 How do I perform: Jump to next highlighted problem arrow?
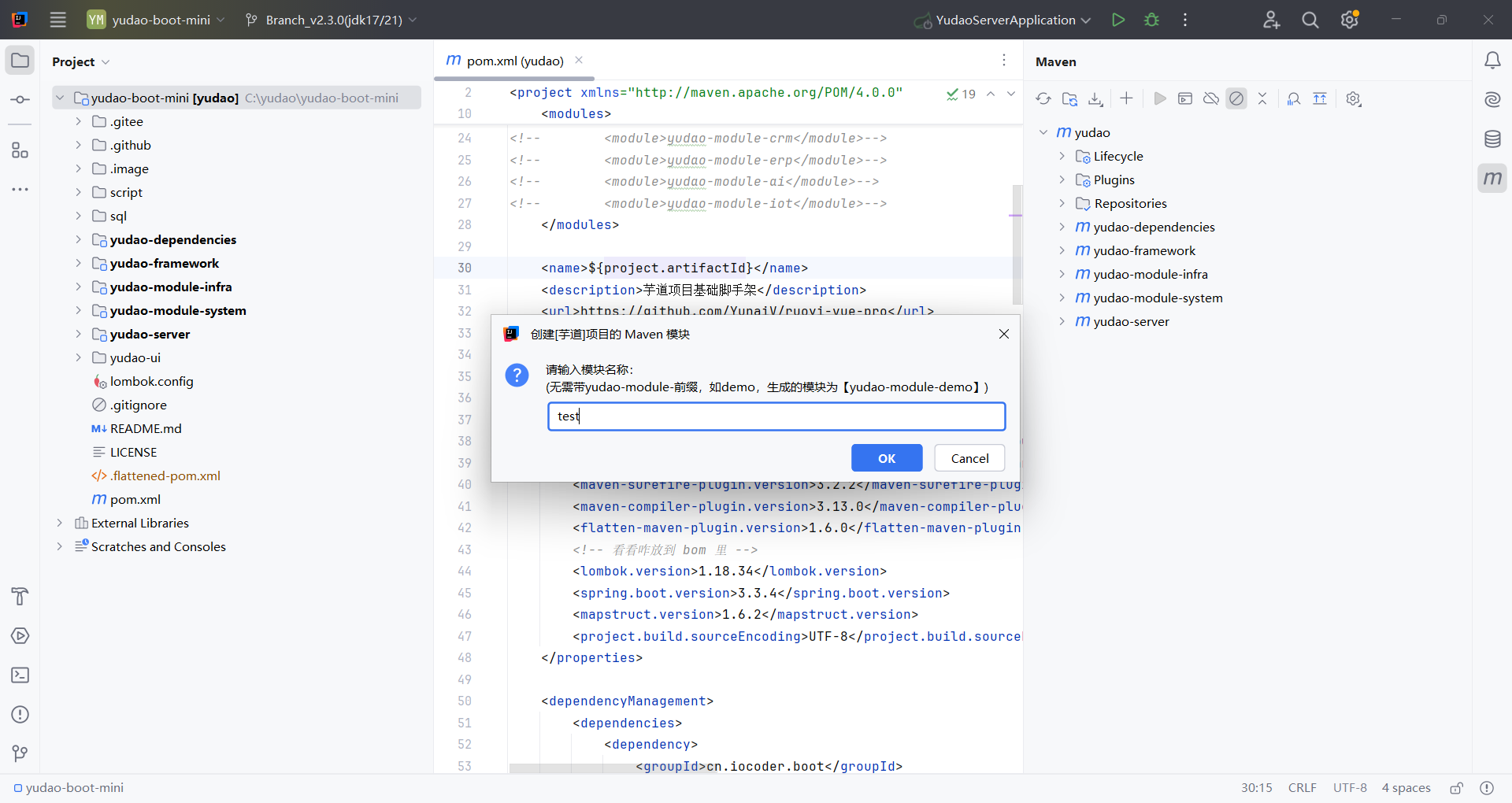(1011, 94)
